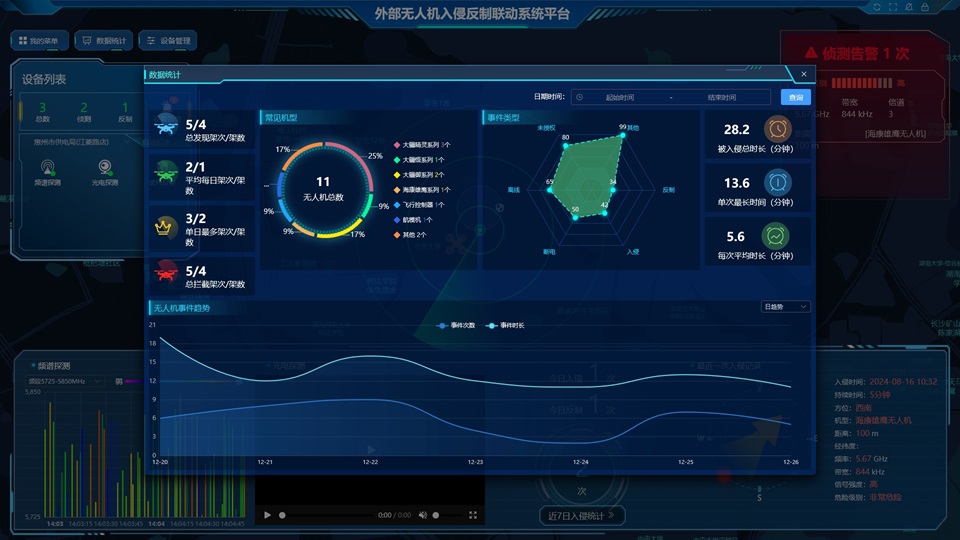960x540 pixels.
Task: Expand the 频段5725-5850MHz dropdown
Action: (67, 381)
